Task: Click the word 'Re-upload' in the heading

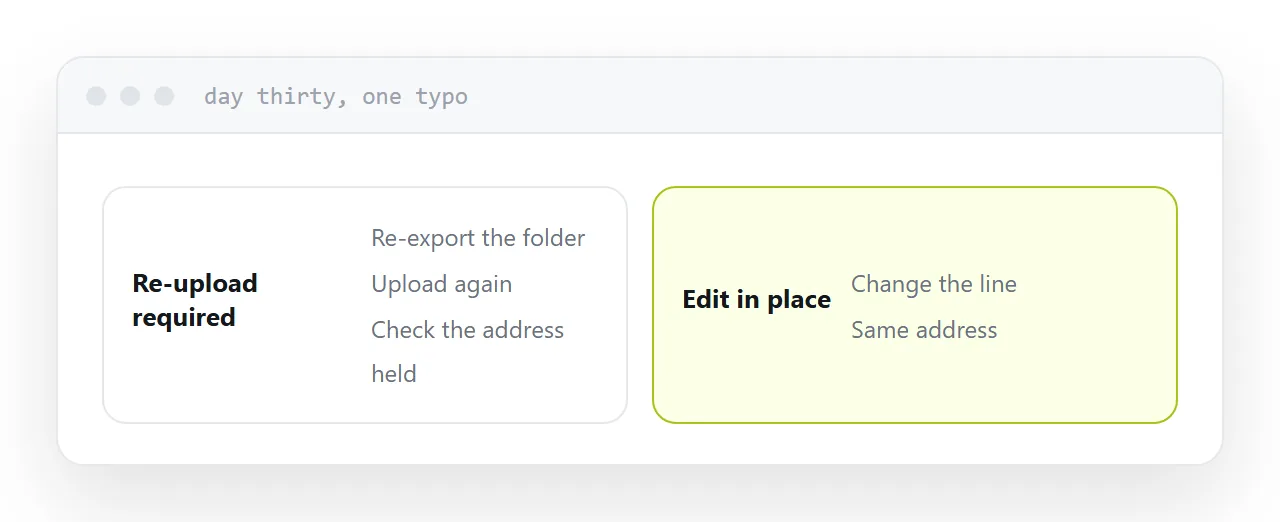Action: point(195,284)
